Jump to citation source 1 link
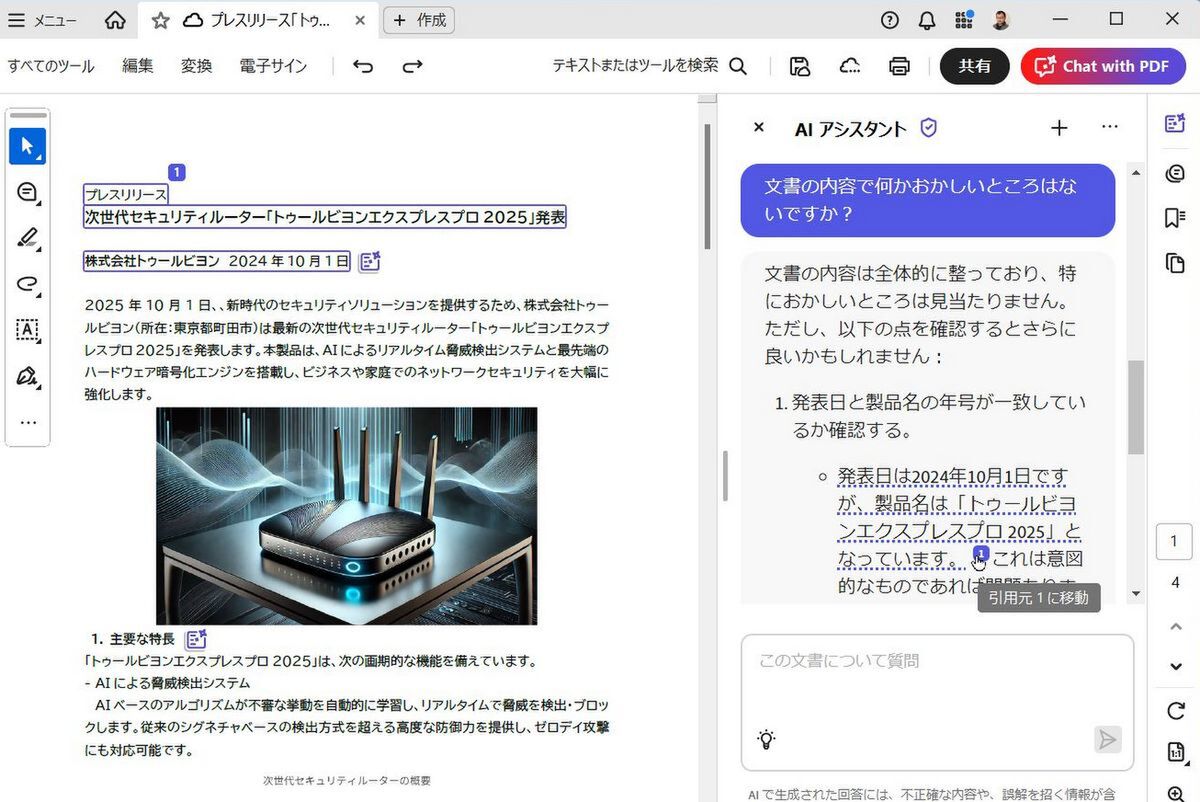The height and width of the screenshot is (802, 1200). click(981, 553)
